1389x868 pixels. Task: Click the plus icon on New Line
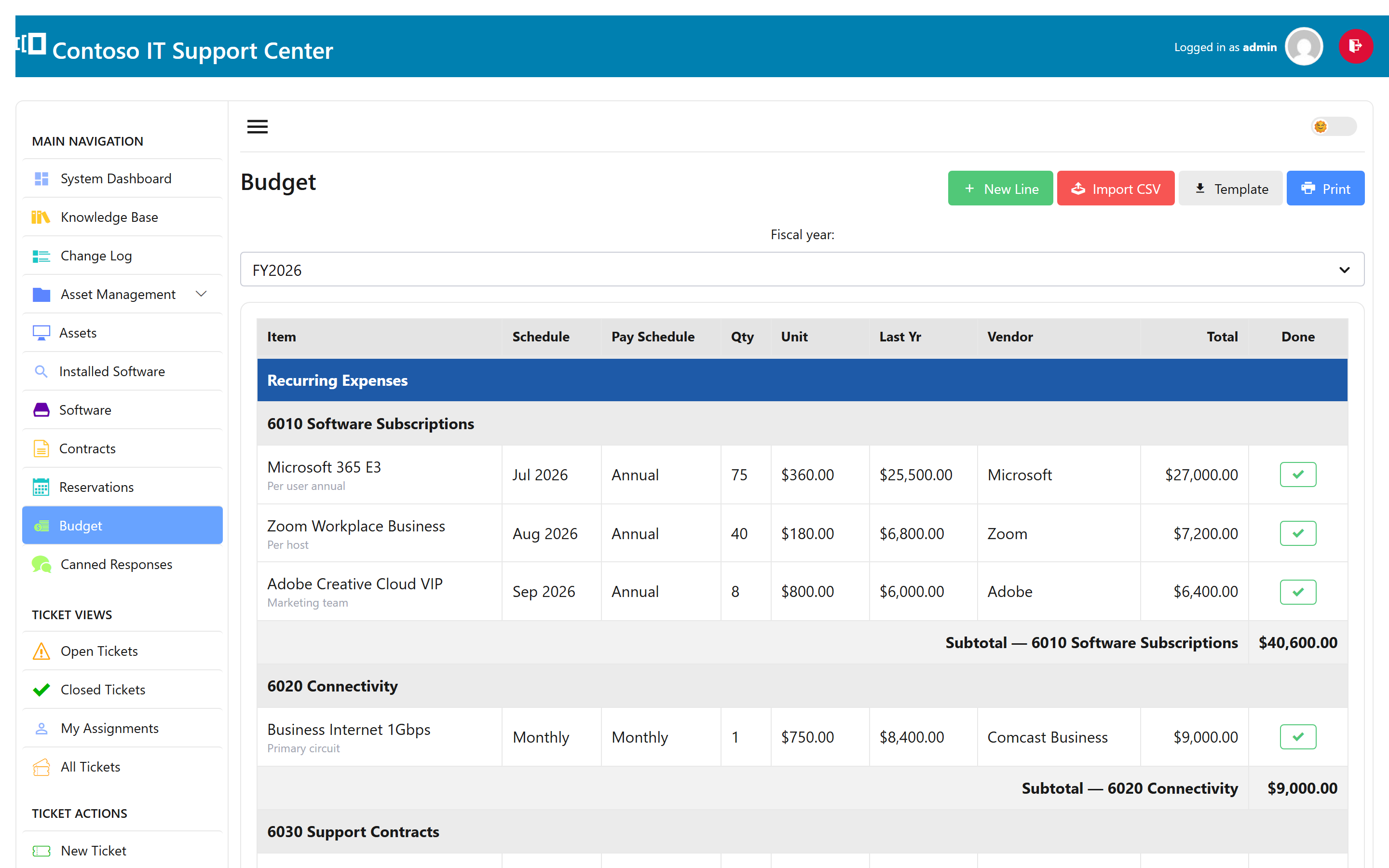[969, 188]
